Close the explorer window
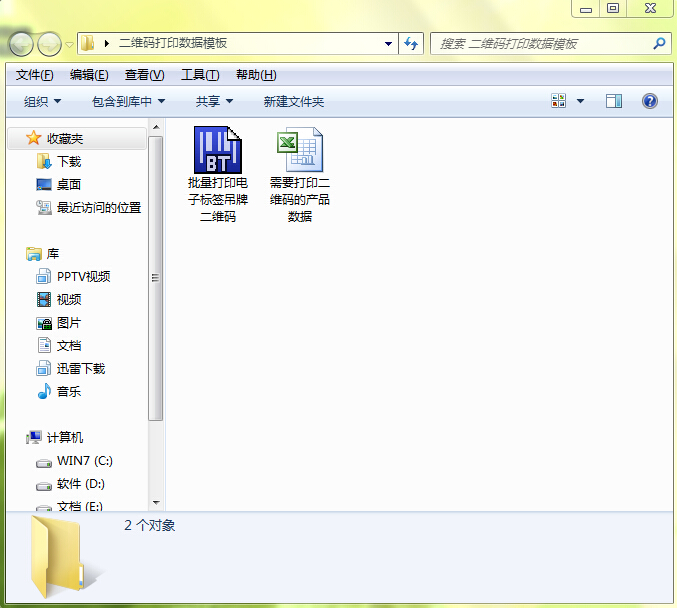 650,9
